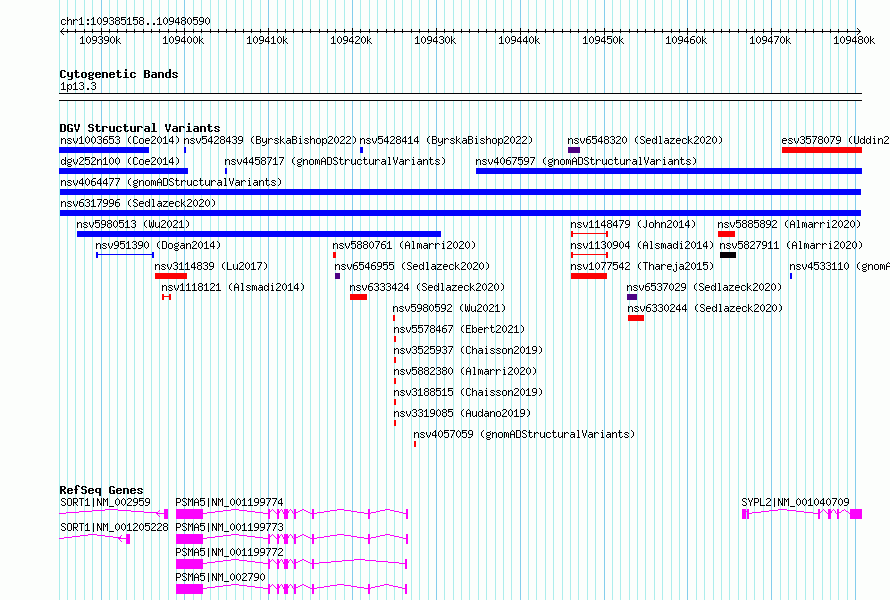Click the blue bar under nsv5980513
890x600 pixels.
pyautogui.click(x=259, y=234)
